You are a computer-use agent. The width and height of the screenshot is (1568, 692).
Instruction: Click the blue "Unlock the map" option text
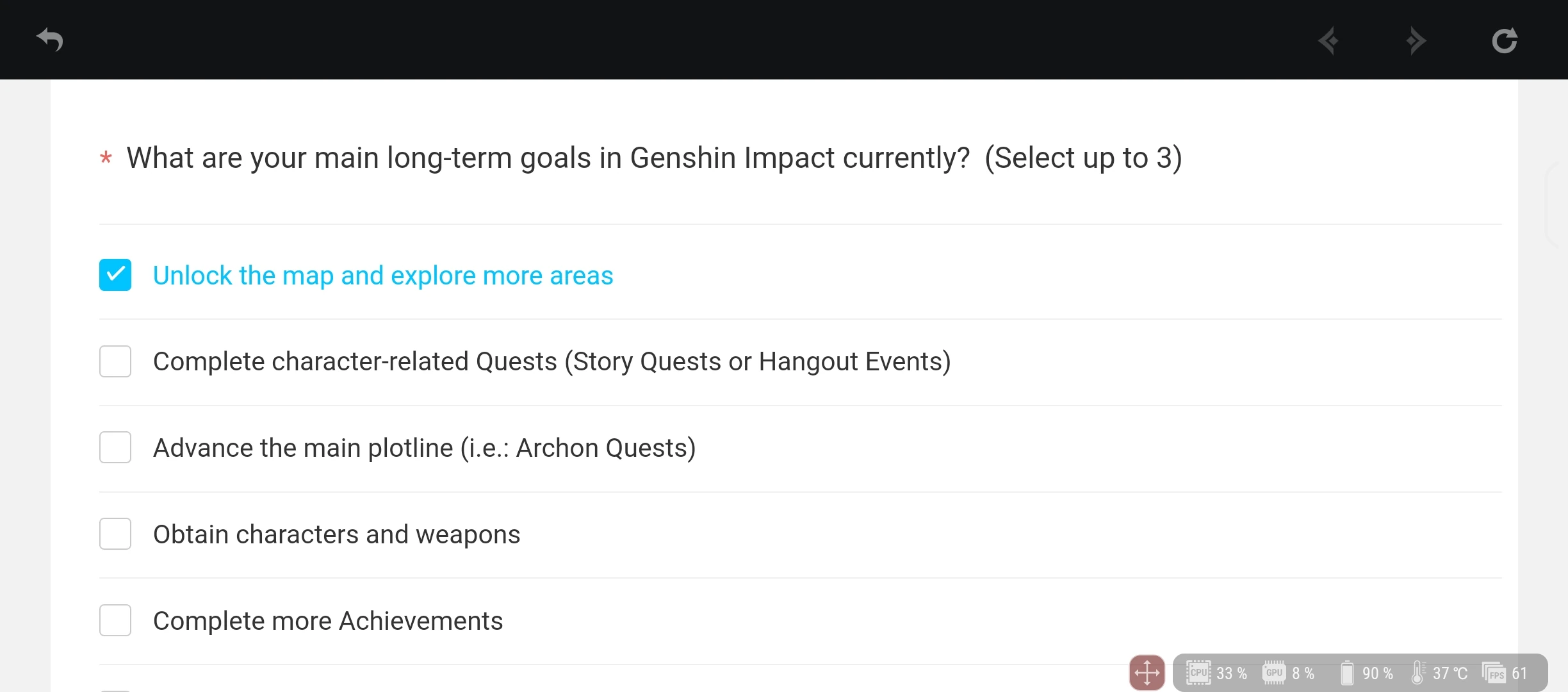(x=383, y=276)
